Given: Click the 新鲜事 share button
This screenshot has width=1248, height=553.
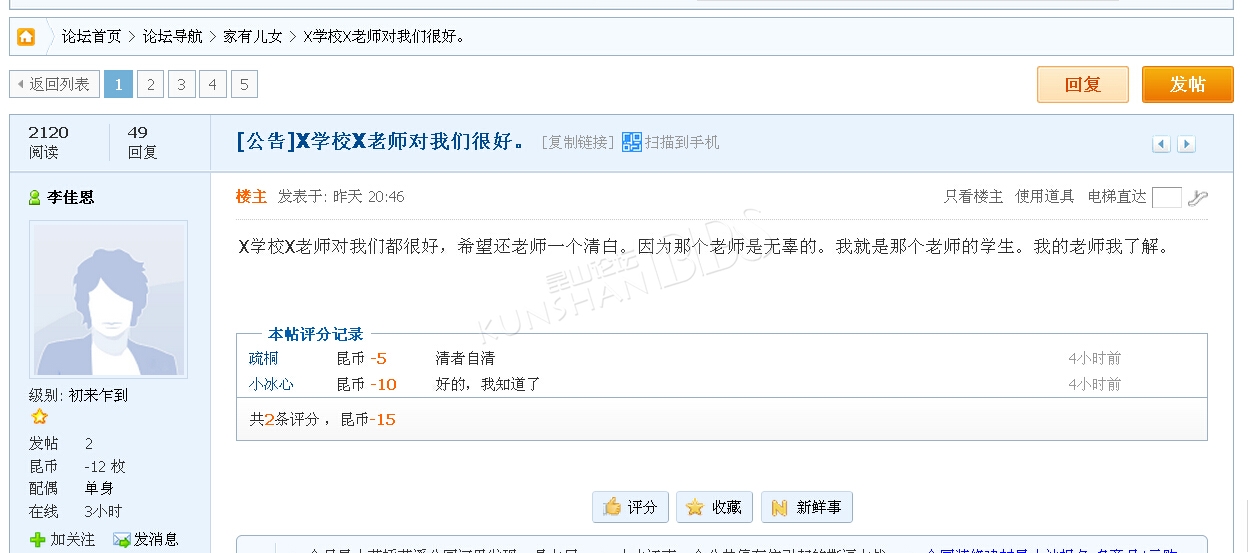Looking at the screenshot, I should point(806,507).
